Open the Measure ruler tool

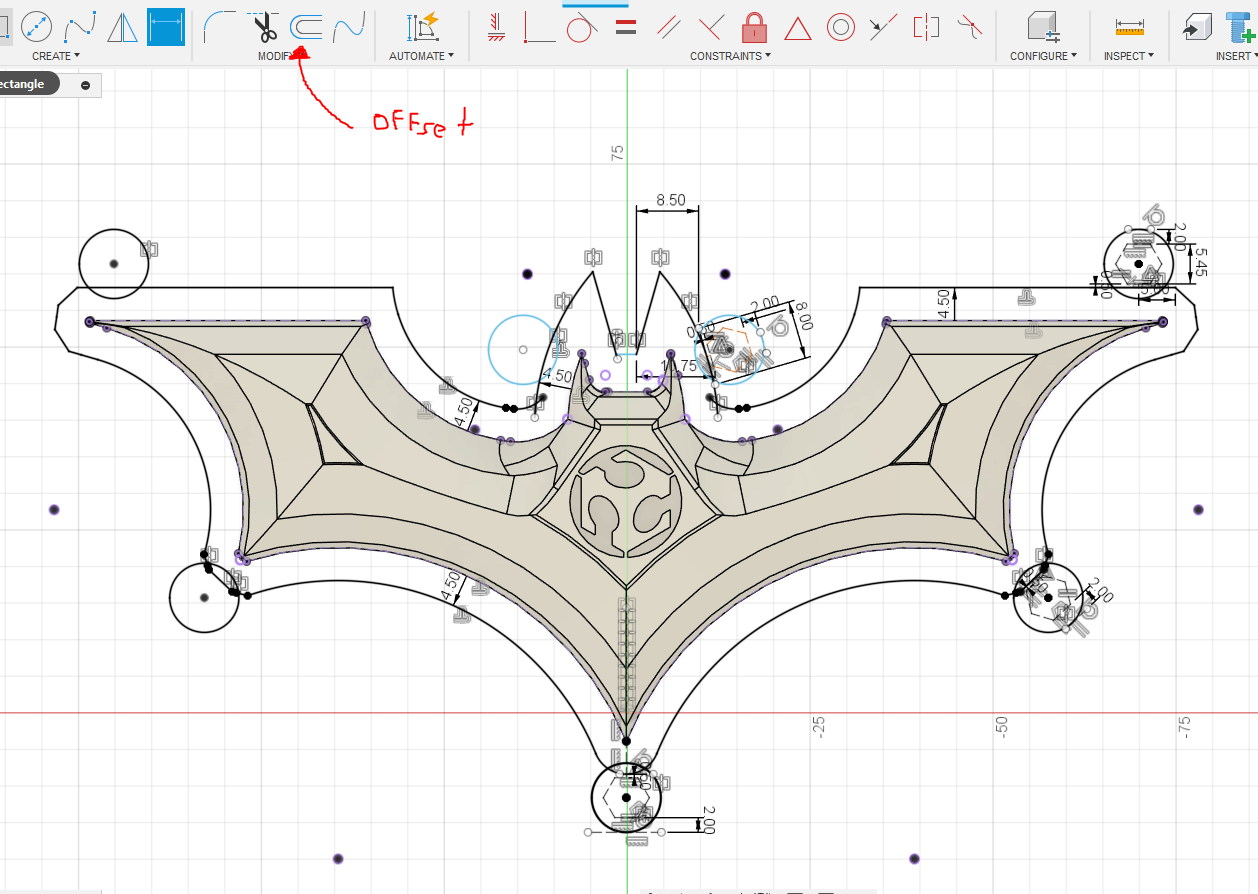(x=1129, y=27)
